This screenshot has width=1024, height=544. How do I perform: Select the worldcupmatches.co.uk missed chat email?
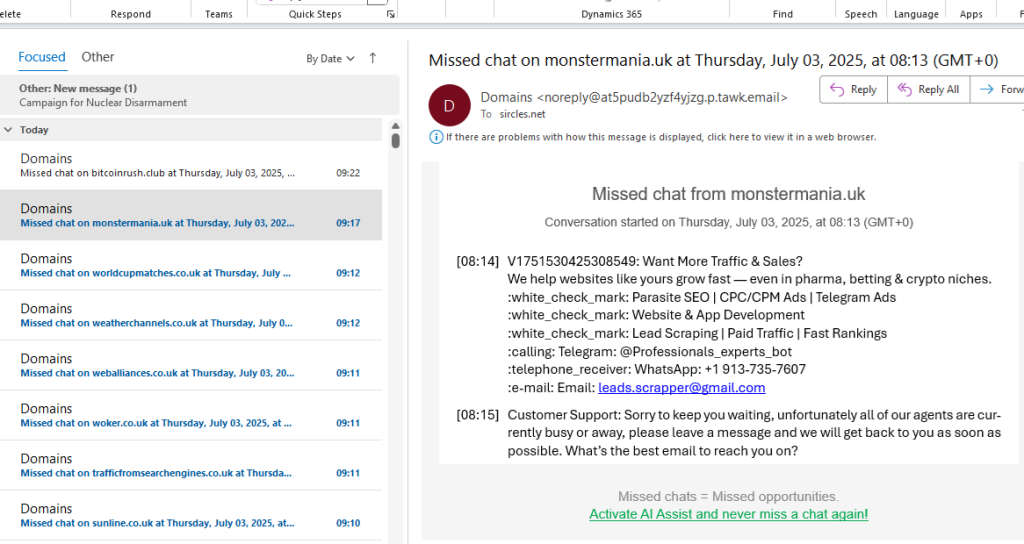click(191, 266)
